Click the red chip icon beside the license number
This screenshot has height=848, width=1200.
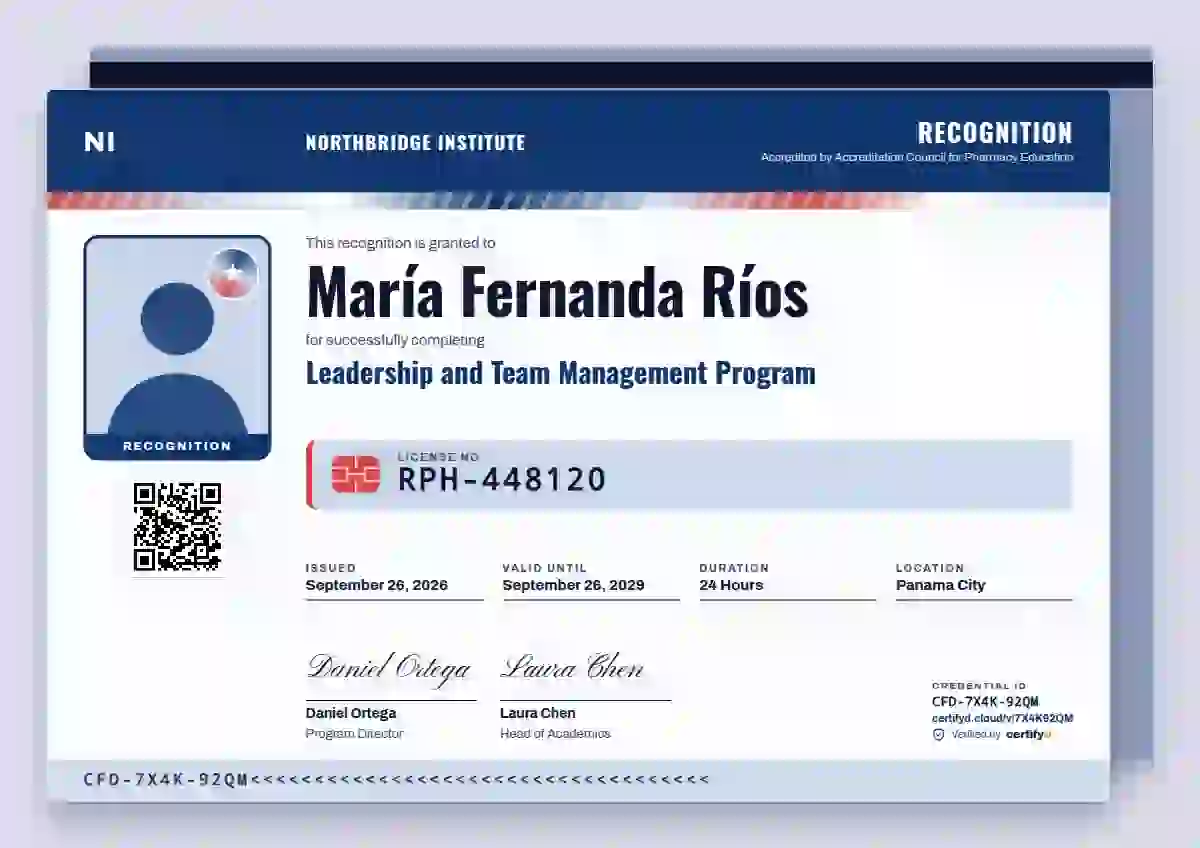click(x=355, y=474)
